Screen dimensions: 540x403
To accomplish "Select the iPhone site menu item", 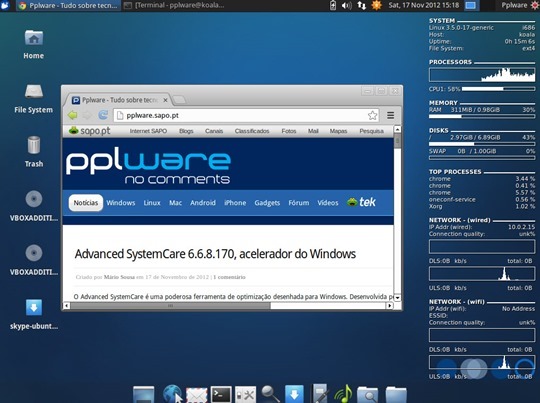I will click(x=235, y=203).
